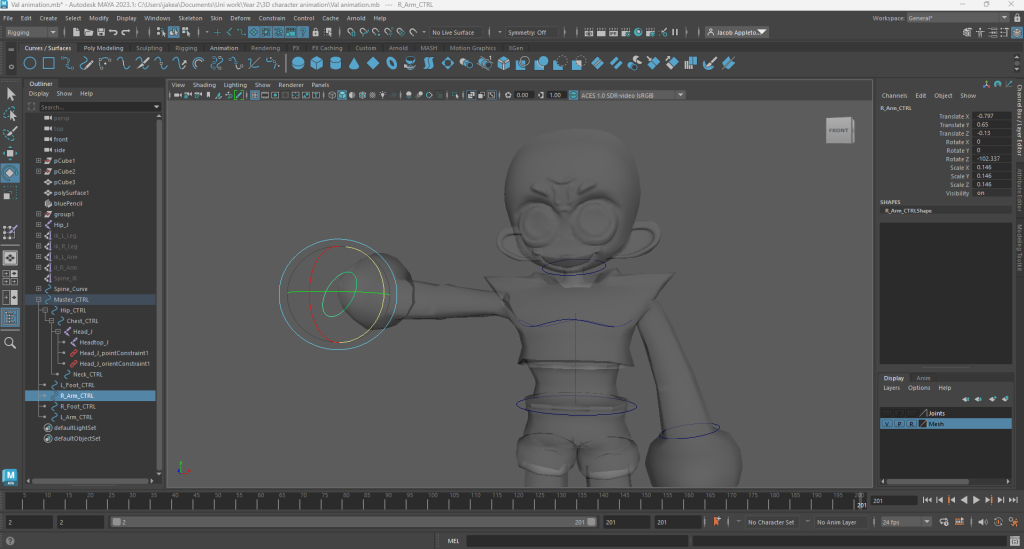Toggle the R render box on Mesh layer
This screenshot has width=1024, height=549.
click(x=910, y=424)
